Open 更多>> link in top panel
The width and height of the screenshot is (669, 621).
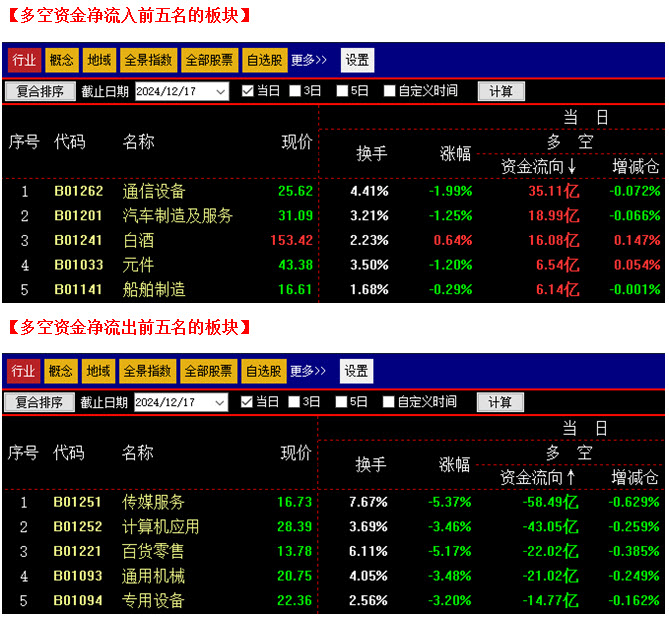tap(309, 60)
